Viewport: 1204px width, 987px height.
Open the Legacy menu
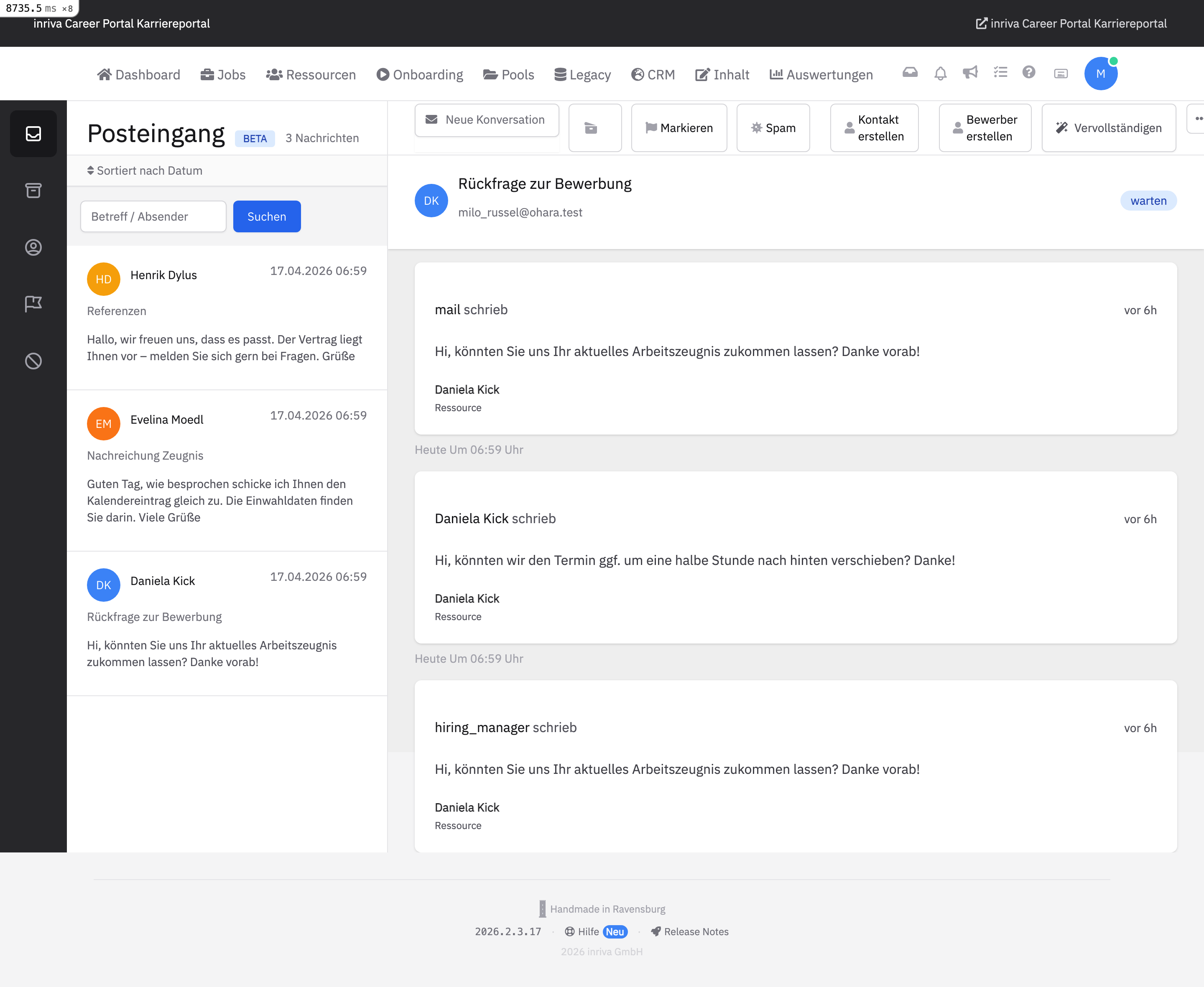click(x=582, y=74)
